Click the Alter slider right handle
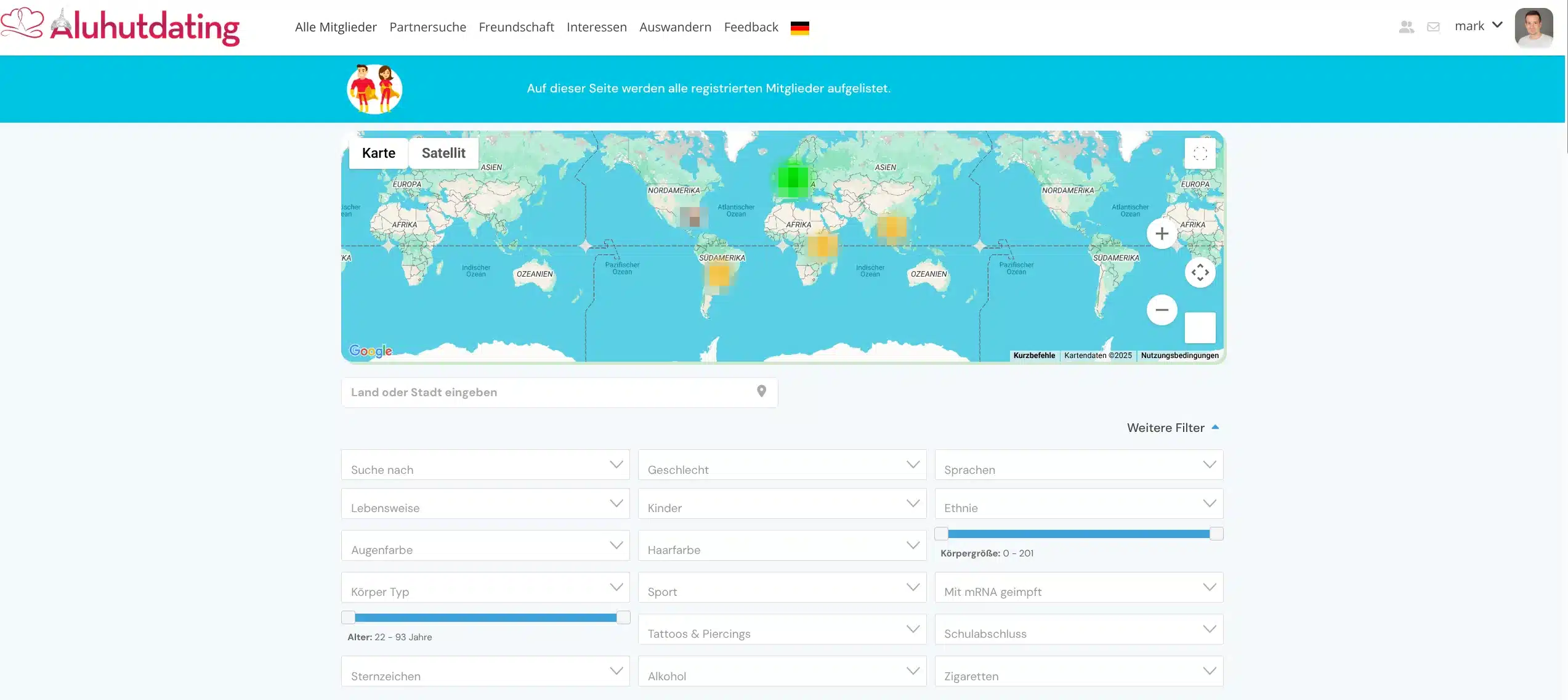This screenshot has width=1568, height=700. 623,617
